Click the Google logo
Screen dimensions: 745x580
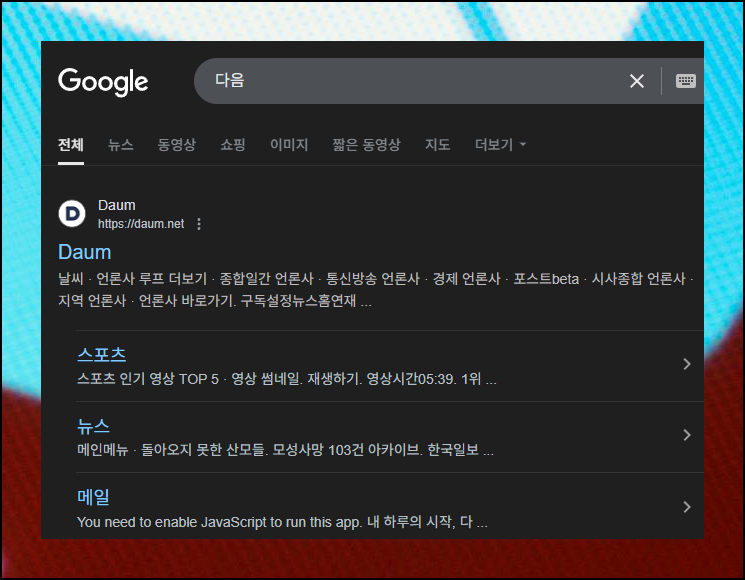coord(103,82)
